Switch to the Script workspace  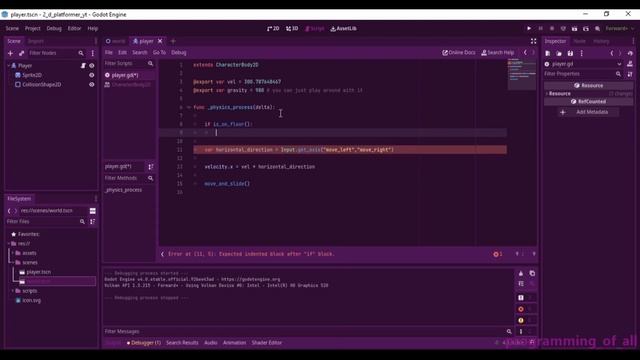point(314,29)
